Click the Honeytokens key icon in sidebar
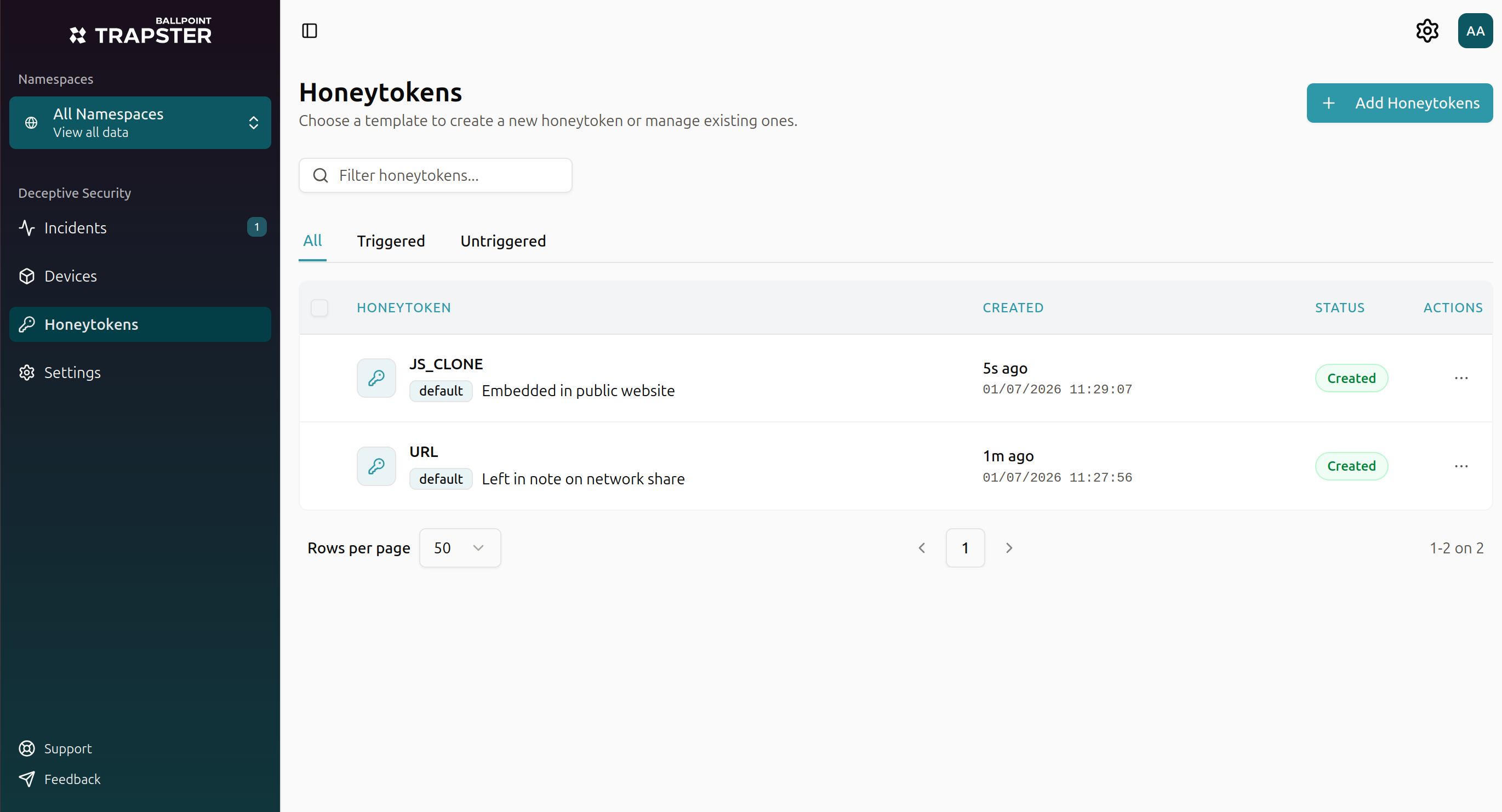This screenshot has height=812, width=1502. [x=27, y=325]
